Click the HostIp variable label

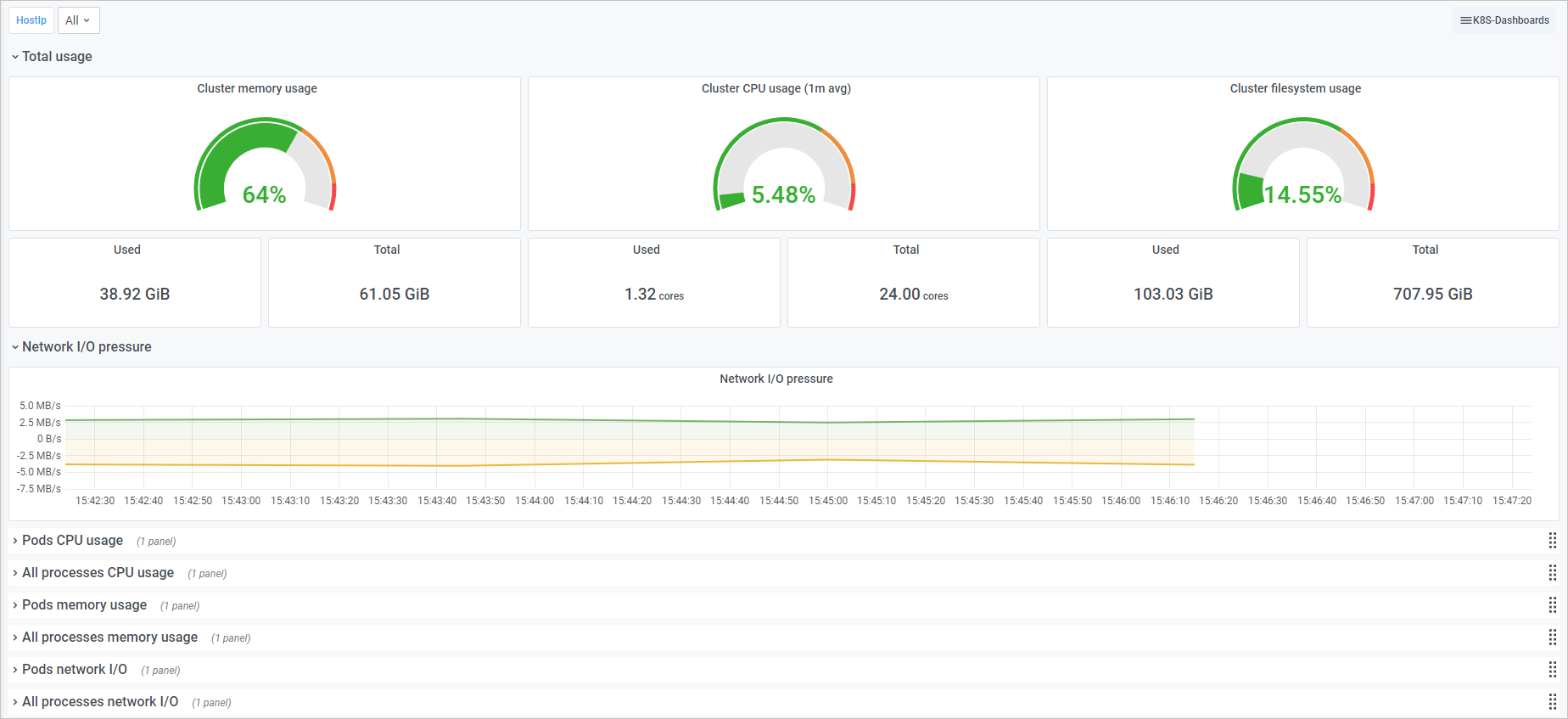pos(31,20)
